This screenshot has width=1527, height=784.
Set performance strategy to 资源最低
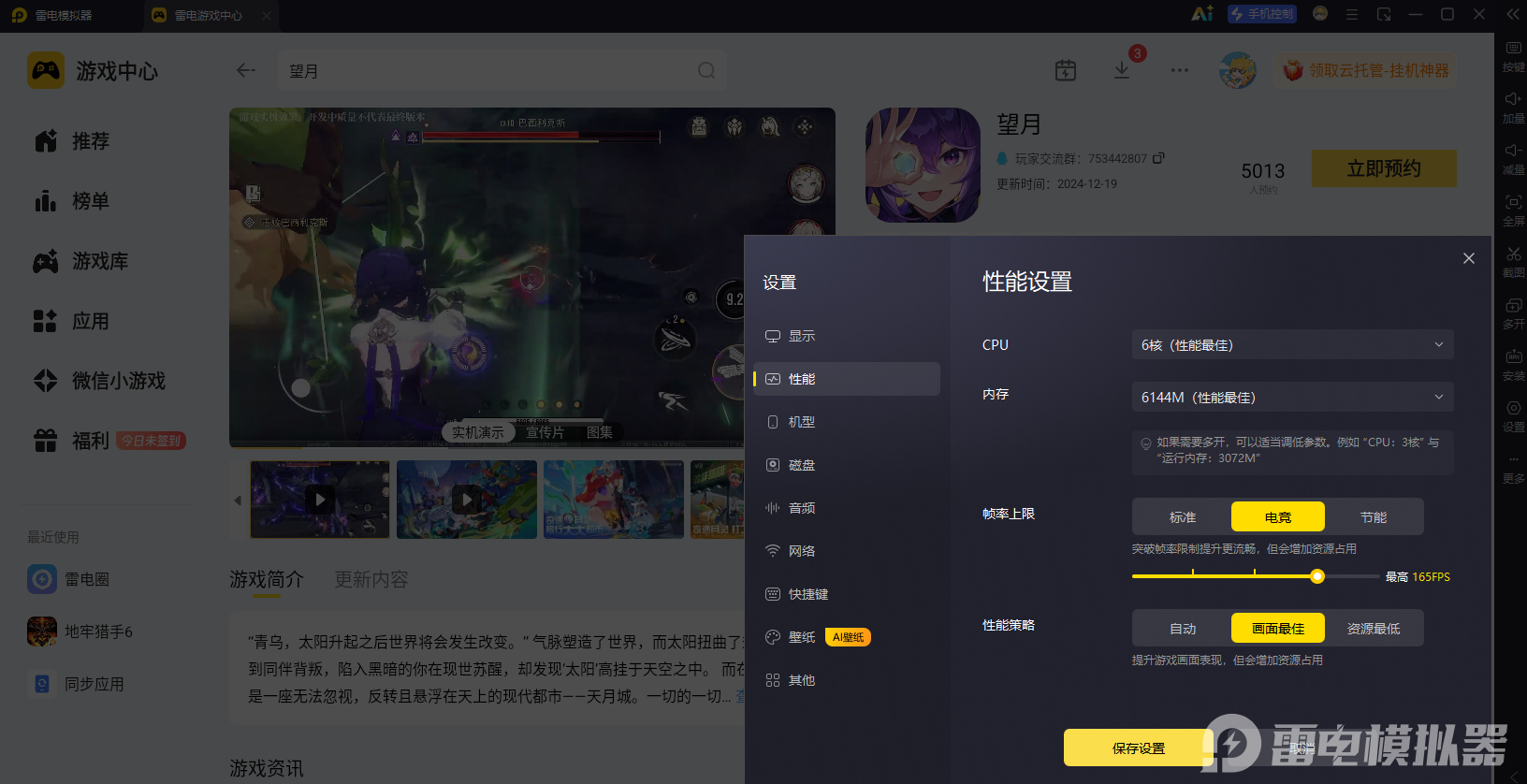[x=1374, y=628]
